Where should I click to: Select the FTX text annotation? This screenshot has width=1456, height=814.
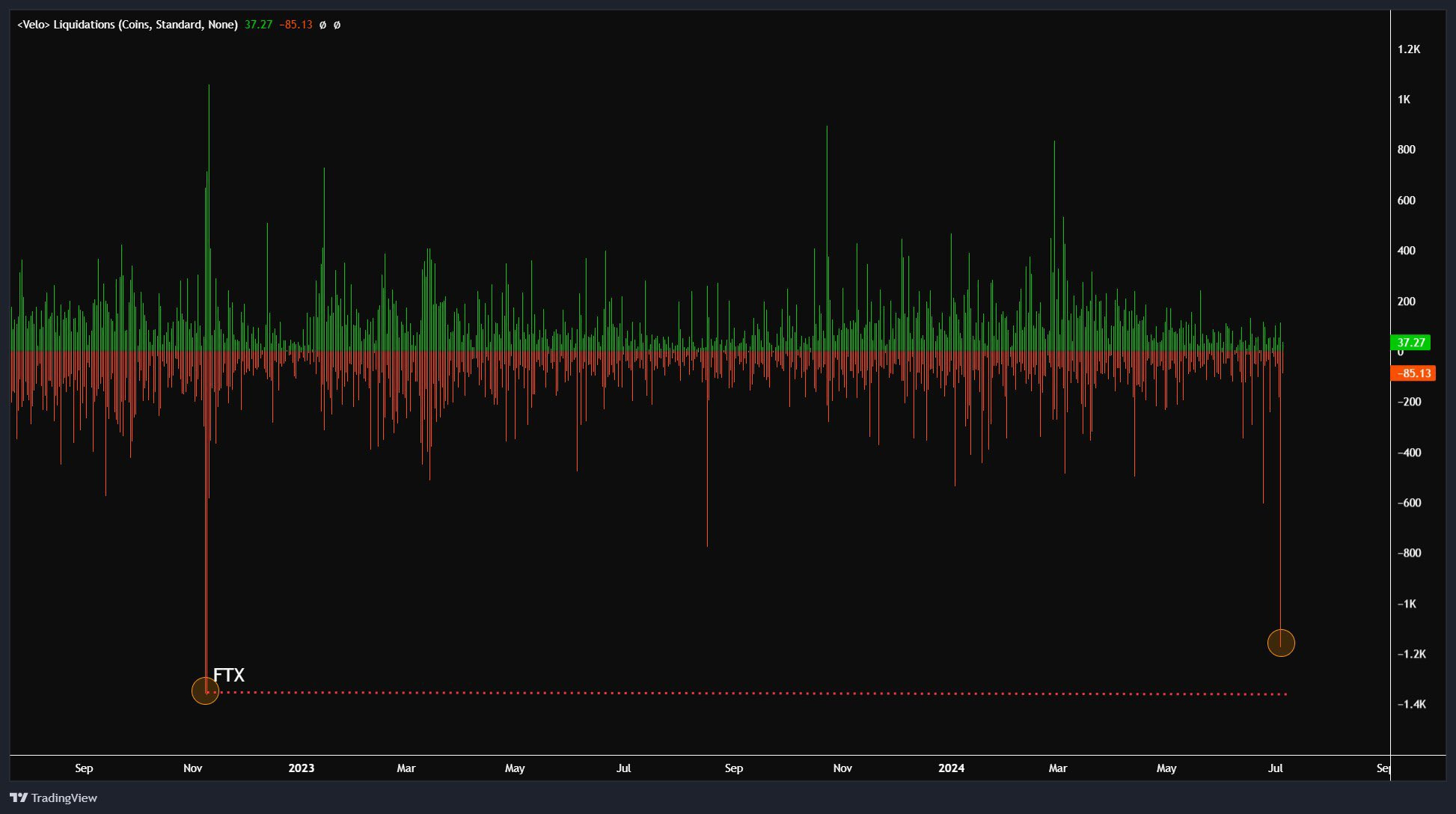tap(229, 675)
